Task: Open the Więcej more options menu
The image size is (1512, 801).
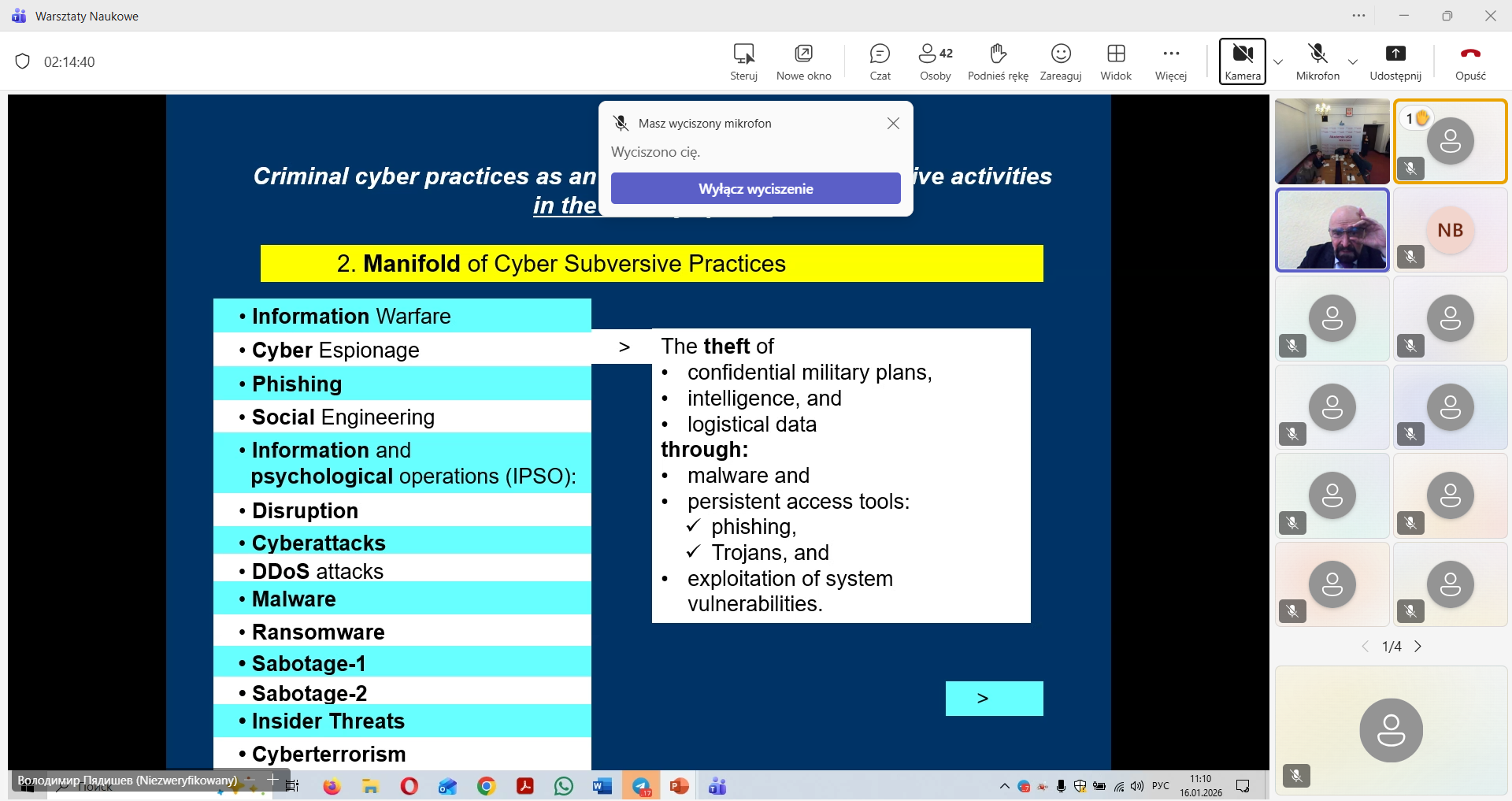Action: [x=1171, y=61]
